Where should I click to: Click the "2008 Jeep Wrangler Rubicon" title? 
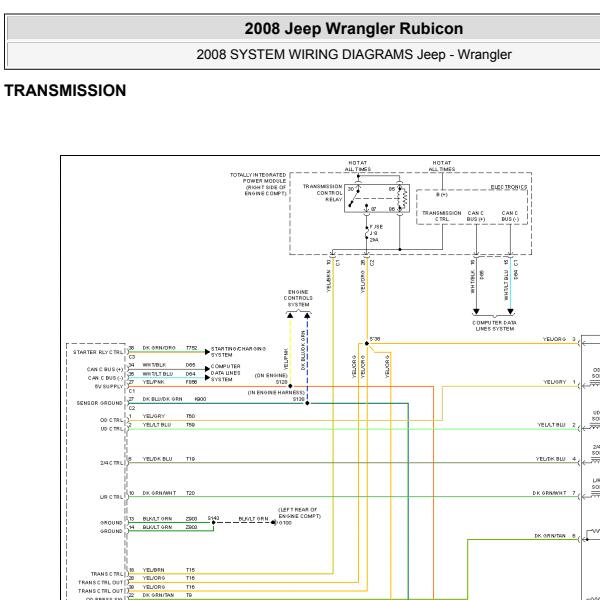(x=354, y=29)
